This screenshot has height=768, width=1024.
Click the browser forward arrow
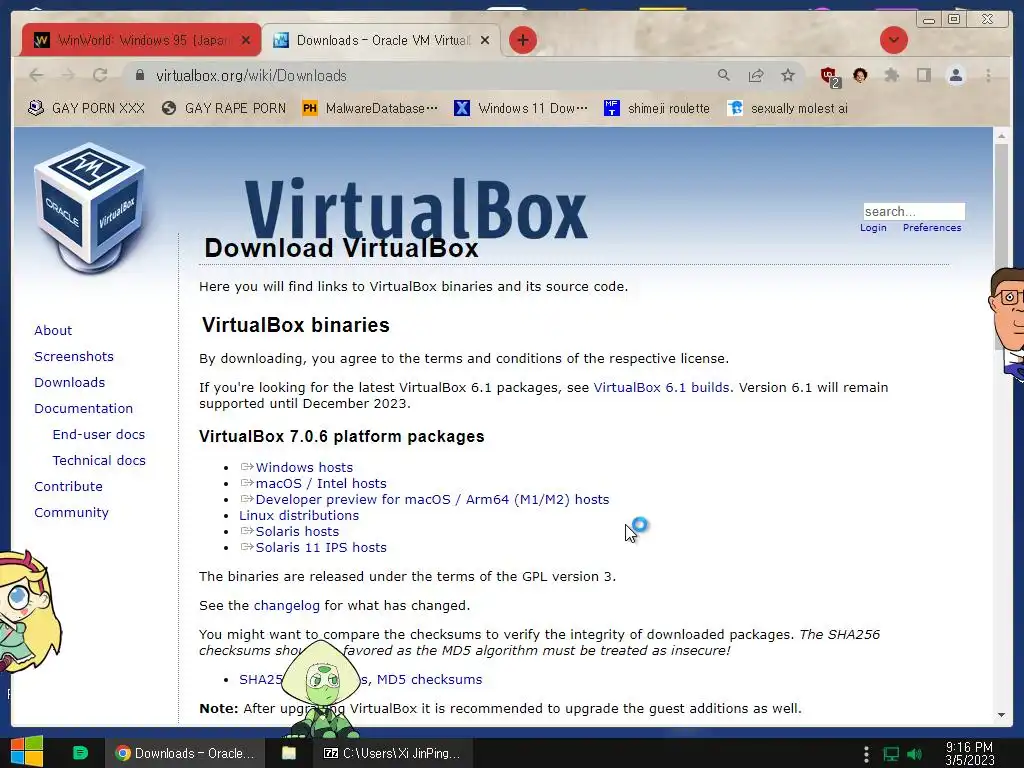pyautogui.click(x=68, y=76)
